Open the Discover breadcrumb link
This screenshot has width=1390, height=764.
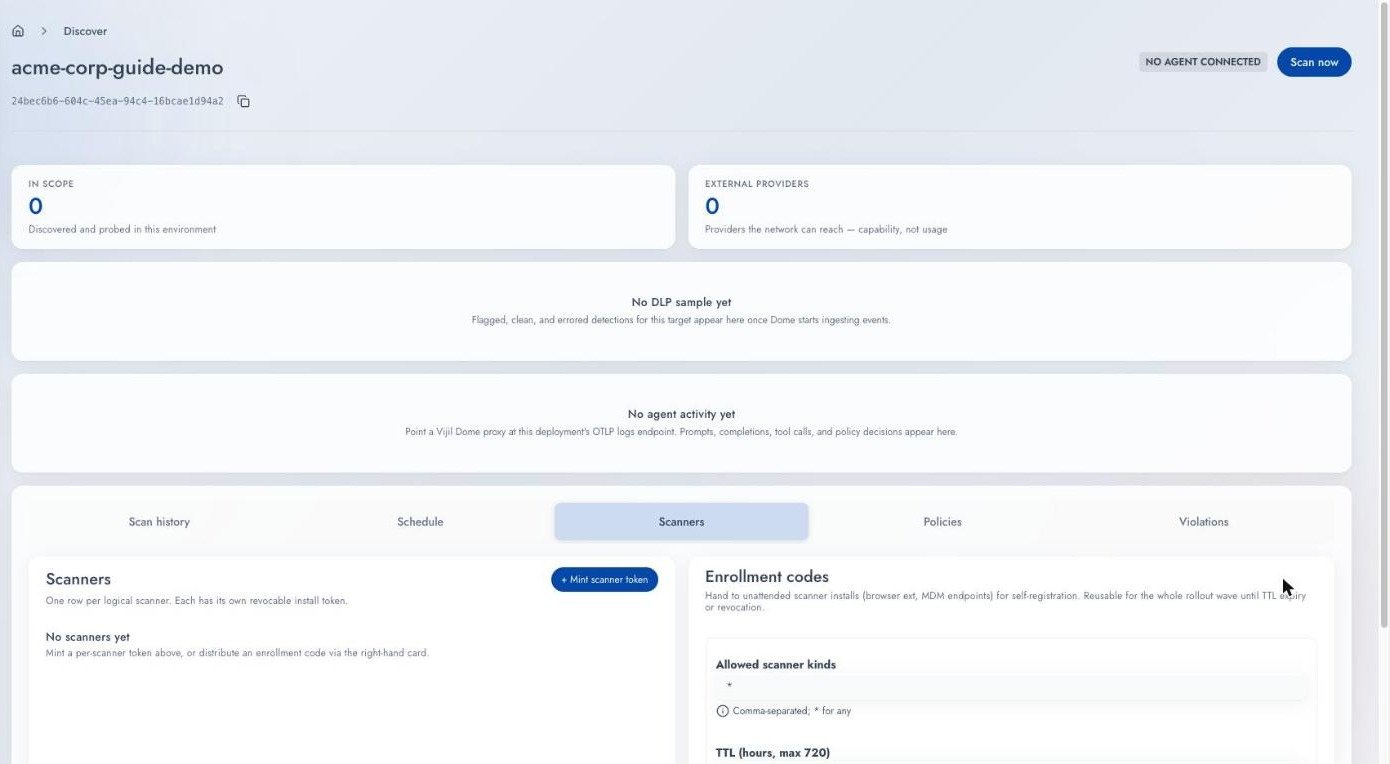85,31
